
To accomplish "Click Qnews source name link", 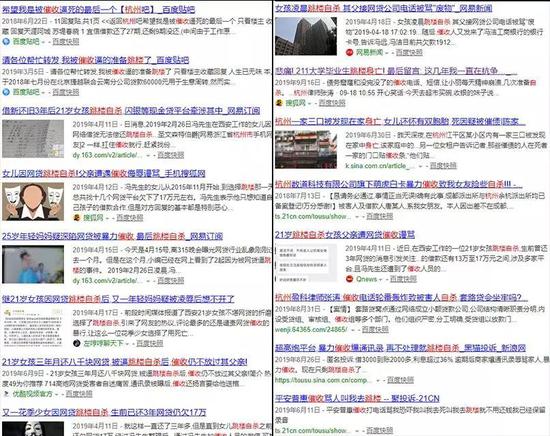I will point(367,279).
